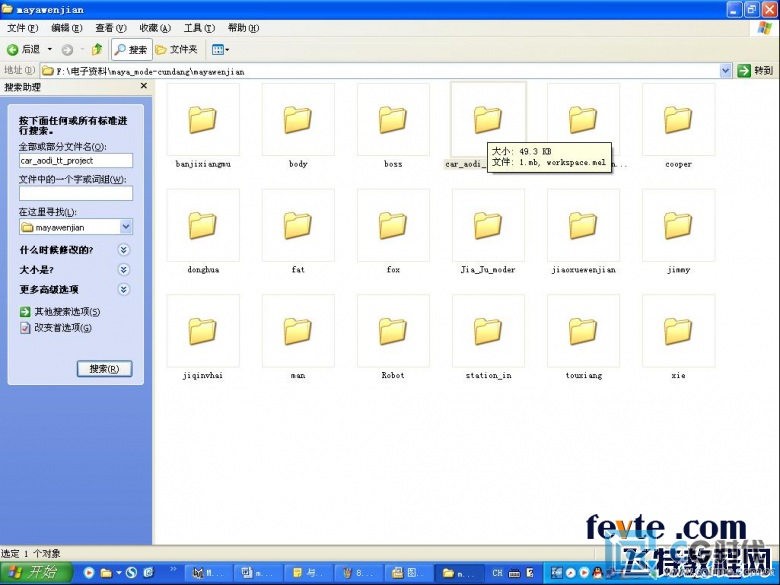Screen dimensions: 780x585
Task: Open the 收藏(A) menu
Action: click(155, 28)
